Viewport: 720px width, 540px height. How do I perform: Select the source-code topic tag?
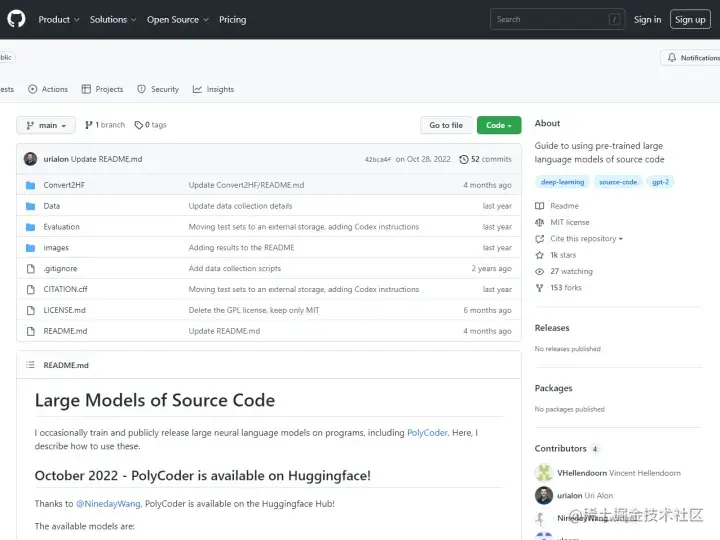pos(618,182)
